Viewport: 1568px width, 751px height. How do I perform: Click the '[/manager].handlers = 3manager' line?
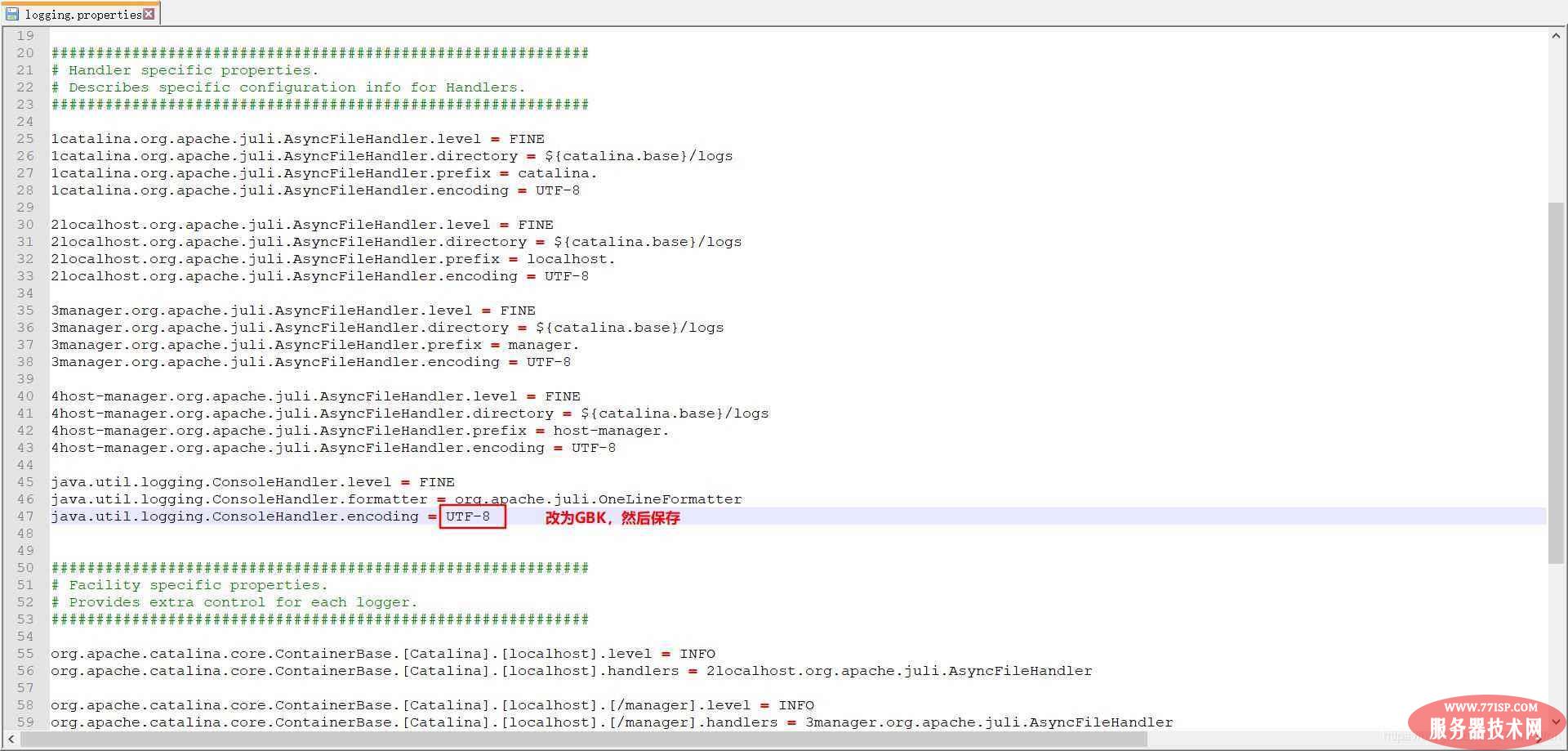612,722
